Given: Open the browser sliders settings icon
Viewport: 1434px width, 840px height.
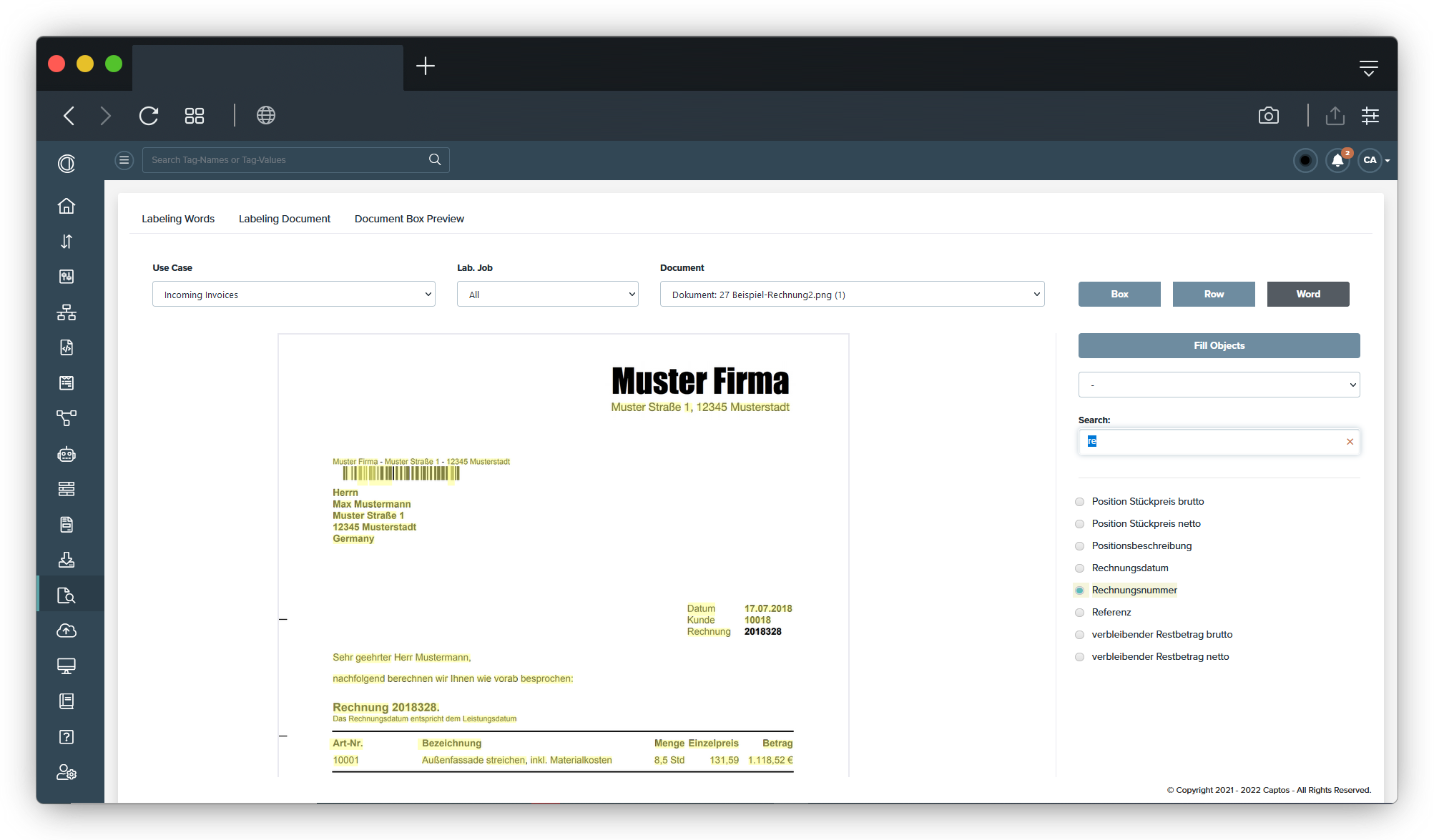Looking at the screenshot, I should pyautogui.click(x=1370, y=116).
